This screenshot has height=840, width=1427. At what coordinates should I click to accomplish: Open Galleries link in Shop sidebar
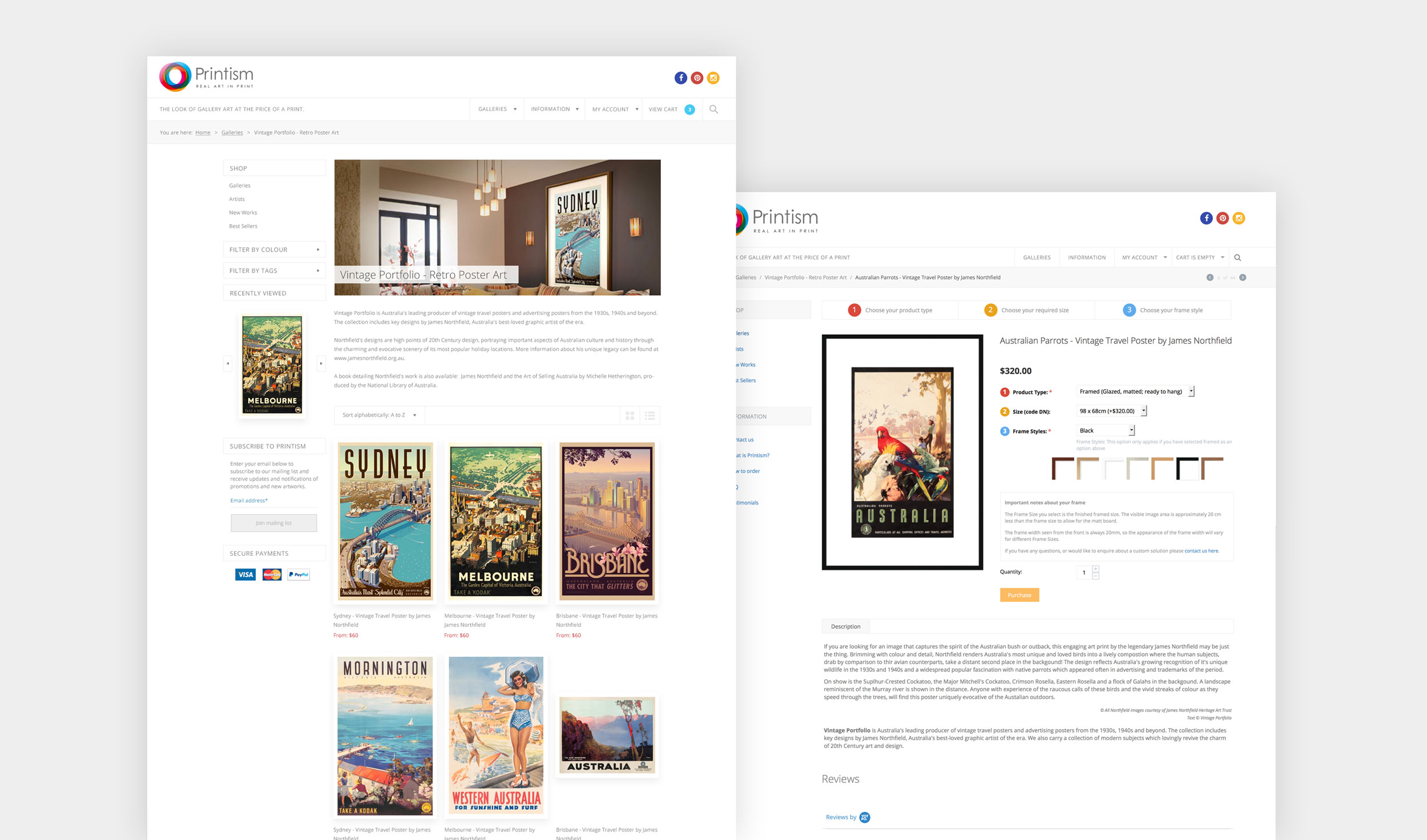pos(240,185)
